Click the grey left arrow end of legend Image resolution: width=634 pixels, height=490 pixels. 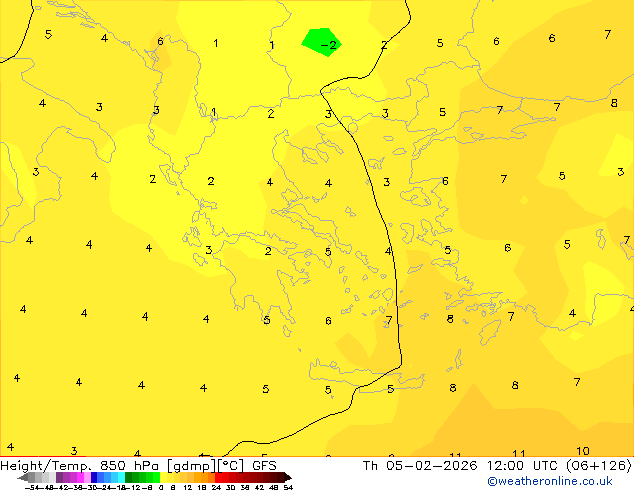click(23, 478)
